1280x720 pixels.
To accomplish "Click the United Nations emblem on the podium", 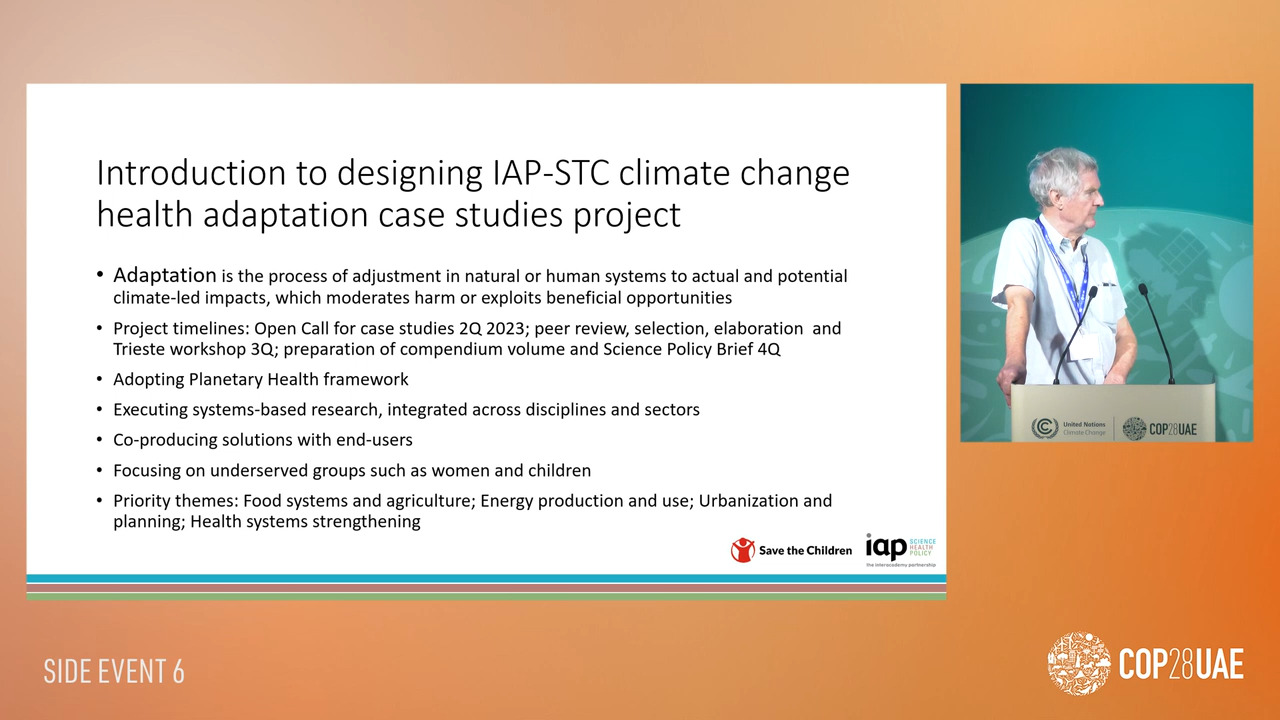I will pyautogui.click(x=1045, y=428).
